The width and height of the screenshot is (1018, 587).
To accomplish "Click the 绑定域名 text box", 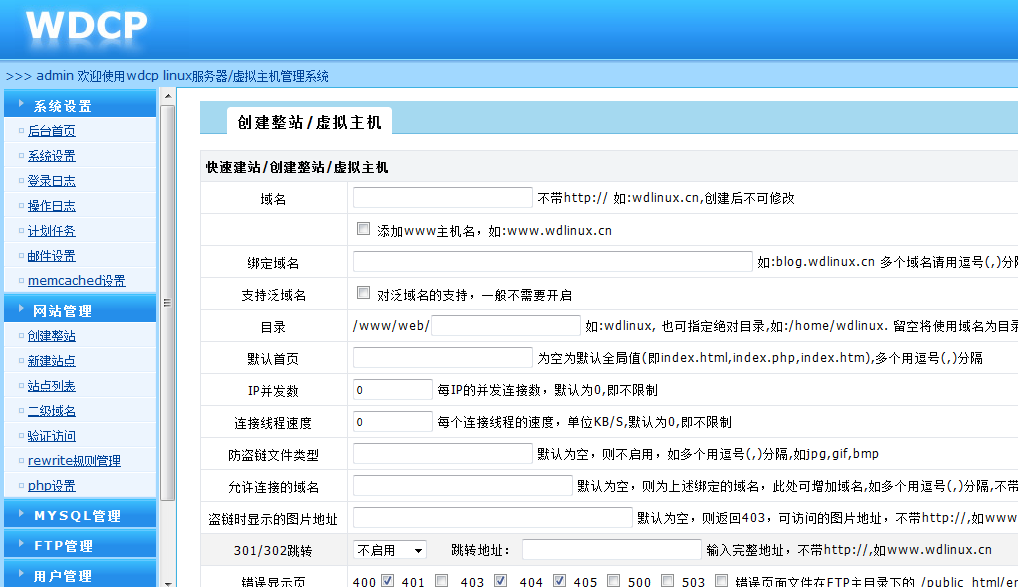I will pyautogui.click(x=552, y=261).
